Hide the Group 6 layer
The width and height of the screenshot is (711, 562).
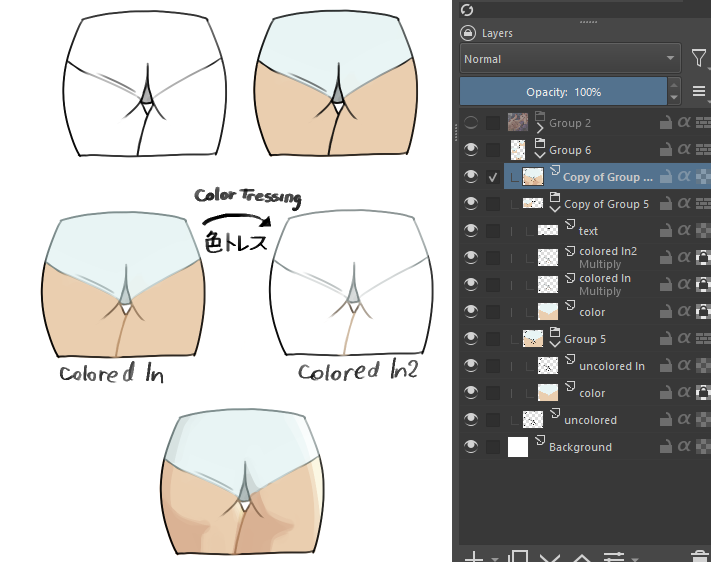coord(471,149)
